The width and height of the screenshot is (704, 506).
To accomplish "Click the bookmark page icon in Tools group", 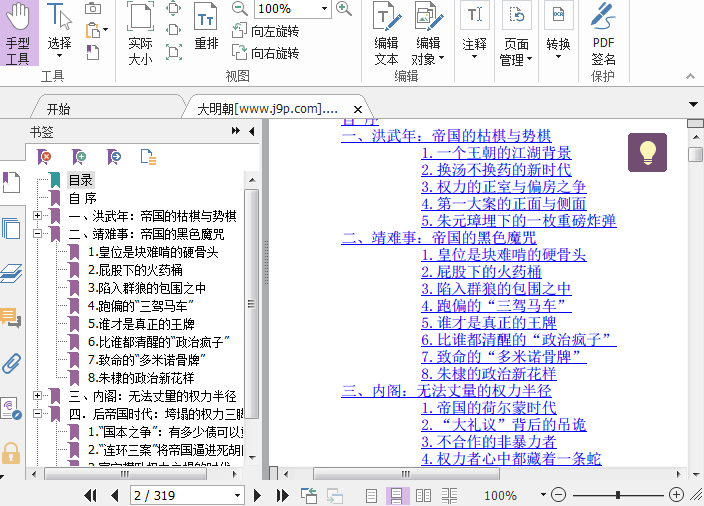I will tap(92, 53).
